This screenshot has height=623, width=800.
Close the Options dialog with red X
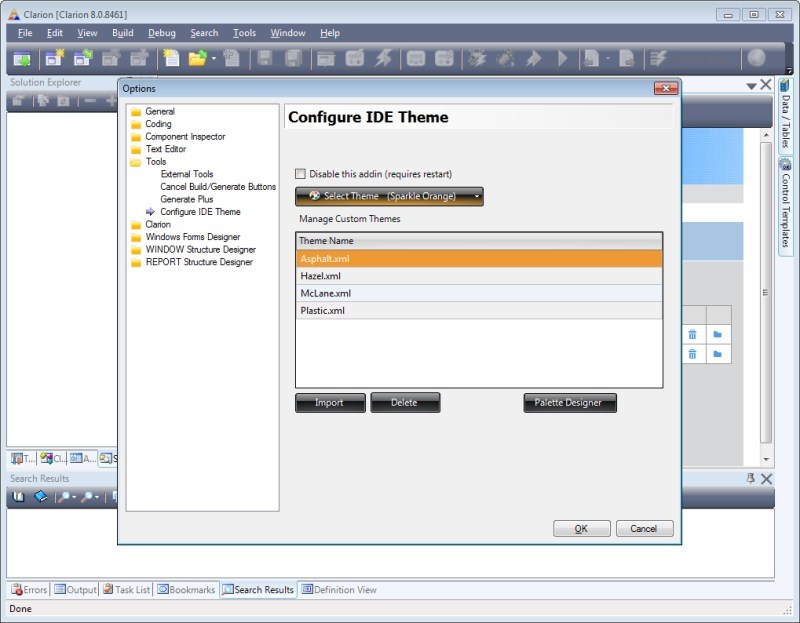666,88
